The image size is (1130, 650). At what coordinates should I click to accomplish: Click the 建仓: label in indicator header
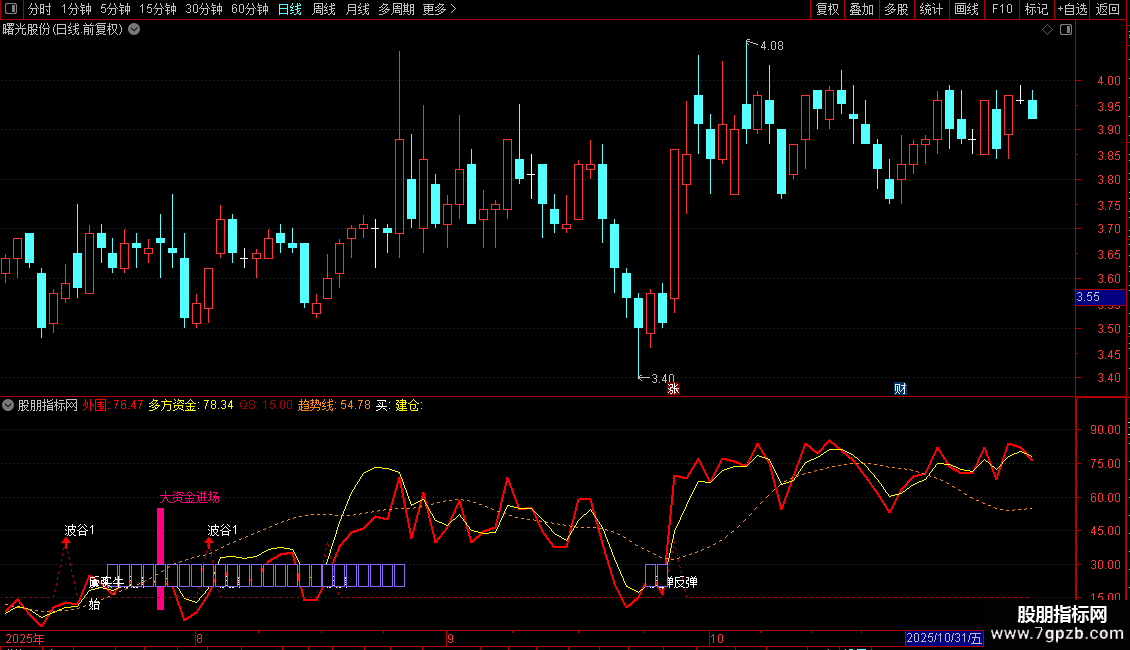pos(409,405)
